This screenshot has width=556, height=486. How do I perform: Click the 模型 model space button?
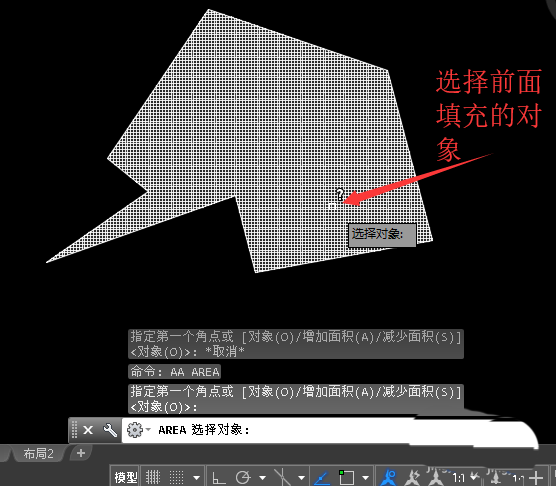tap(126, 477)
